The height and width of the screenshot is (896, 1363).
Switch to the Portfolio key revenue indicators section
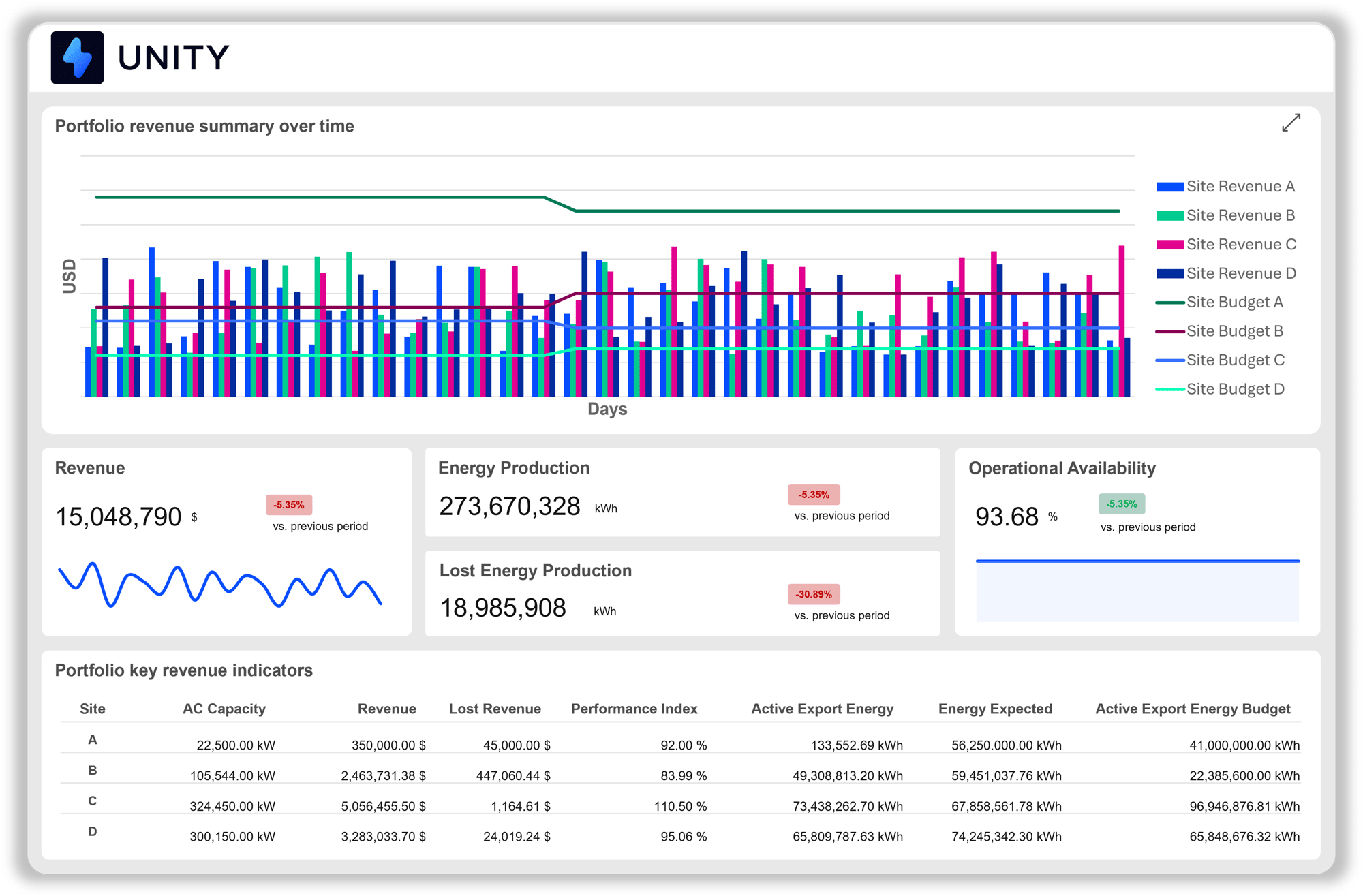point(183,670)
